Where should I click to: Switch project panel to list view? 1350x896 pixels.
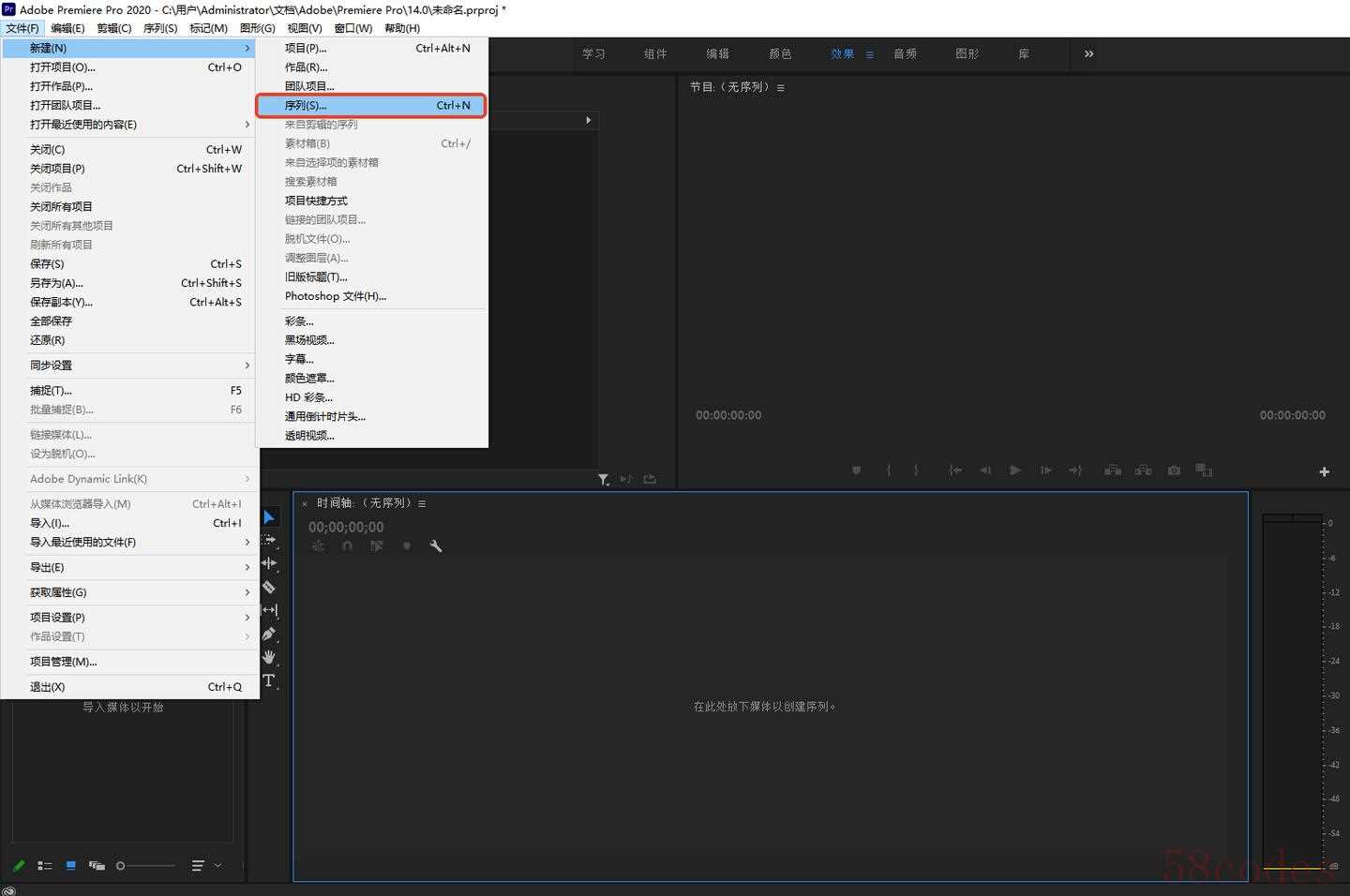tap(44, 865)
